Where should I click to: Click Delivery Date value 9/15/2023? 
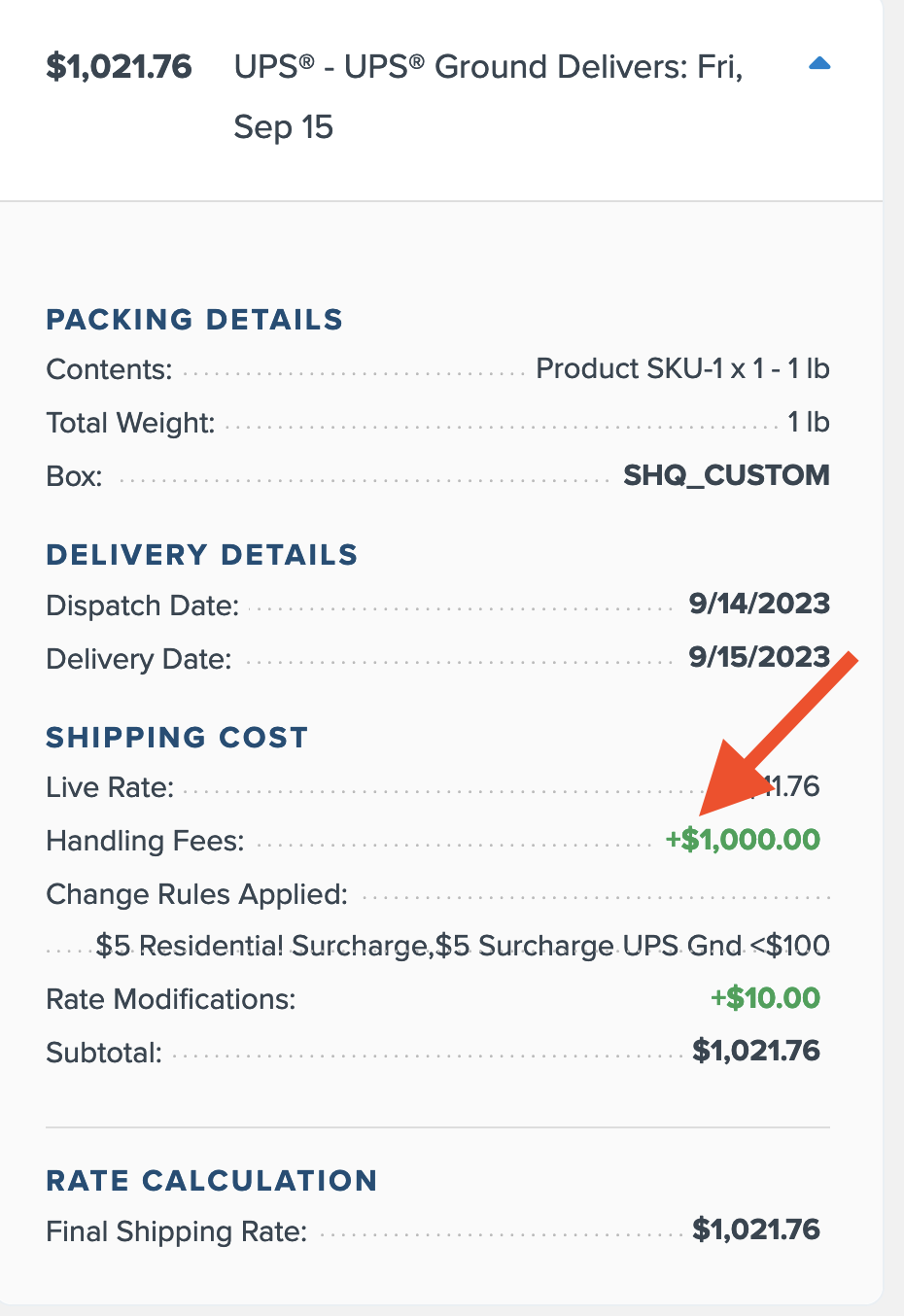pos(758,657)
